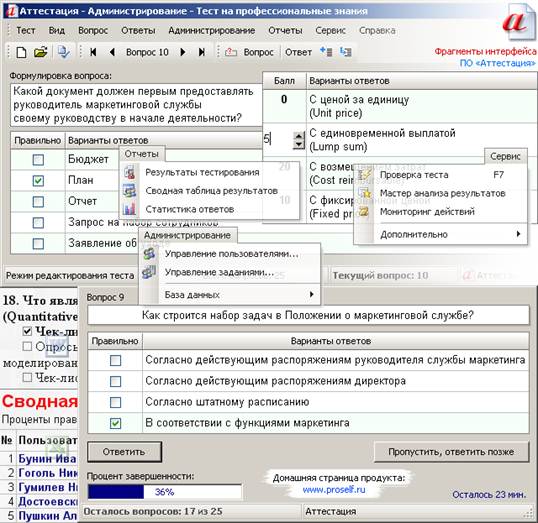Image resolution: width=538 pixels, height=523 pixels.
Task: Expand the Дополнительно submenu arrow
Action: [518, 234]
